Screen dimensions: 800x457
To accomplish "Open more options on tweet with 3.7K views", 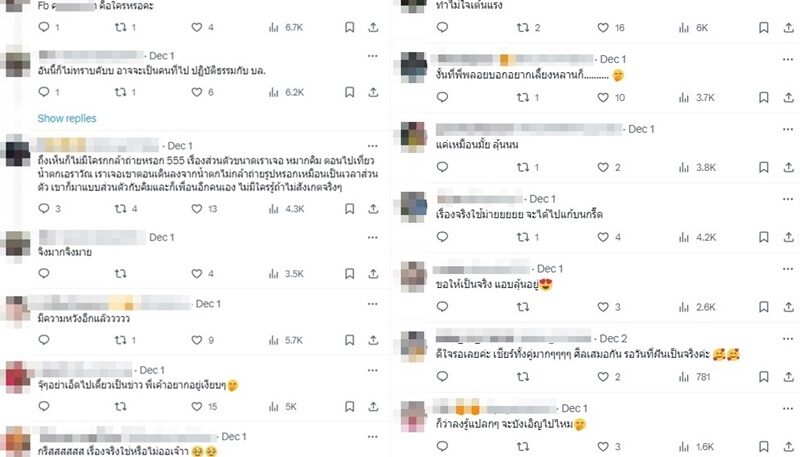I will (x=788, y=60).
